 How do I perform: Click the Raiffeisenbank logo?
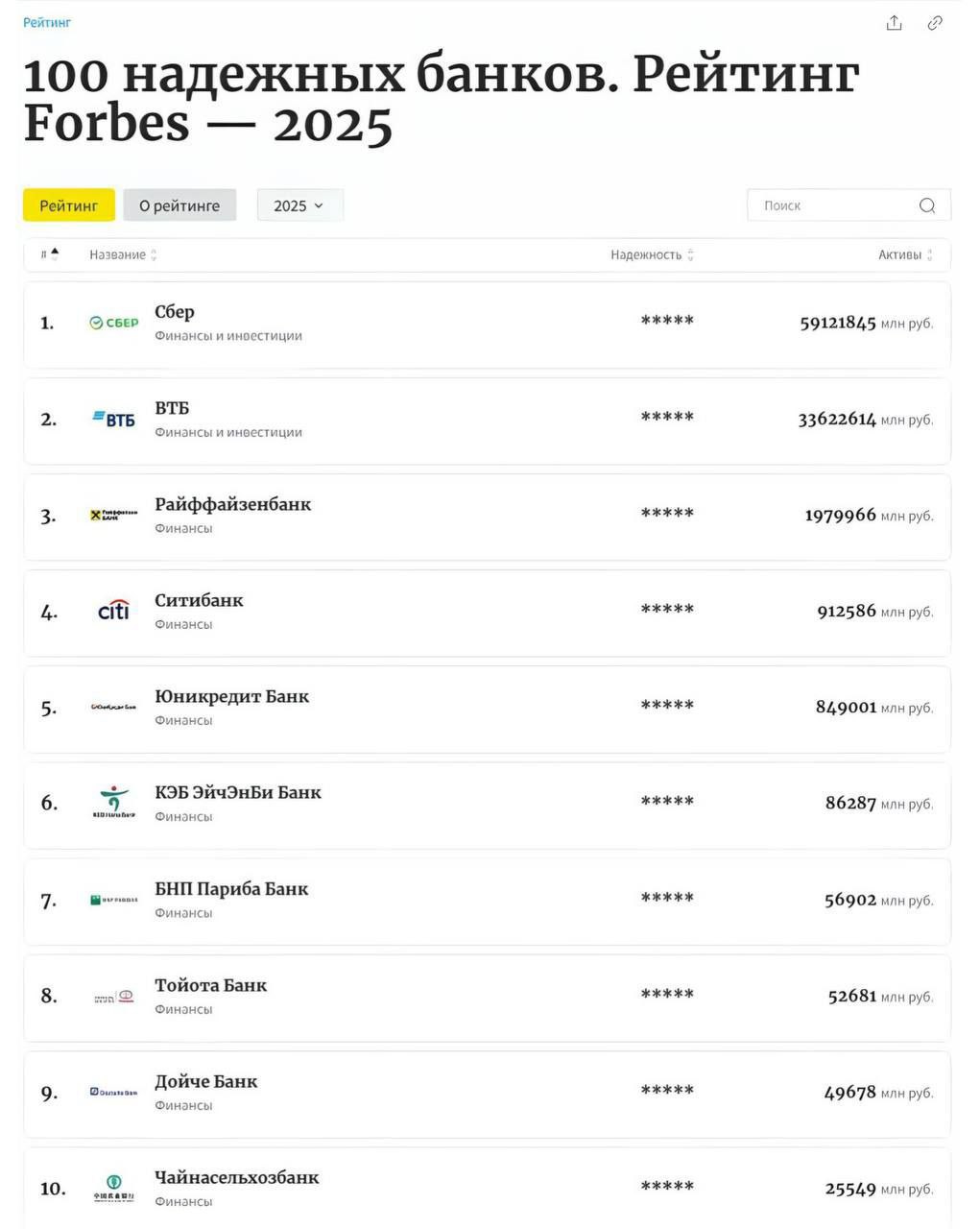(114, 516)
